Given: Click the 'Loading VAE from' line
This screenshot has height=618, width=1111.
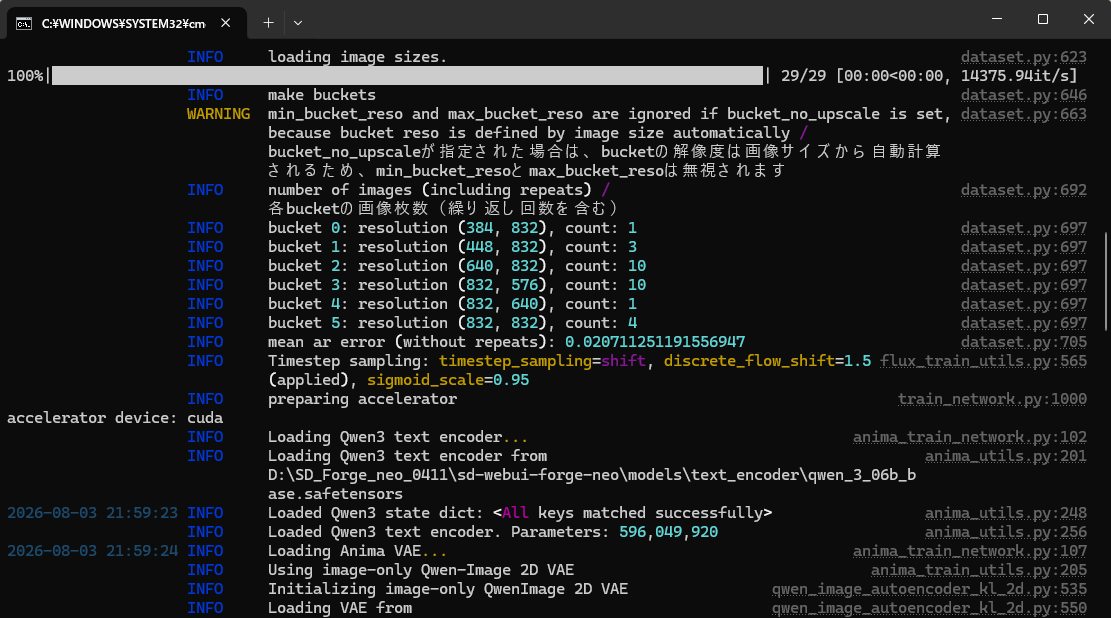Looking at the screenshot, I should point(340,608).
